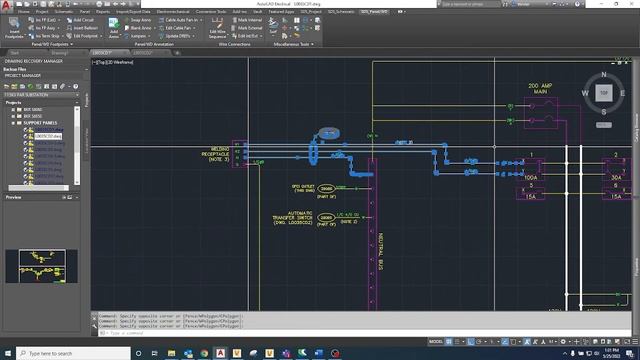Click the command line input field

(363, 333)
